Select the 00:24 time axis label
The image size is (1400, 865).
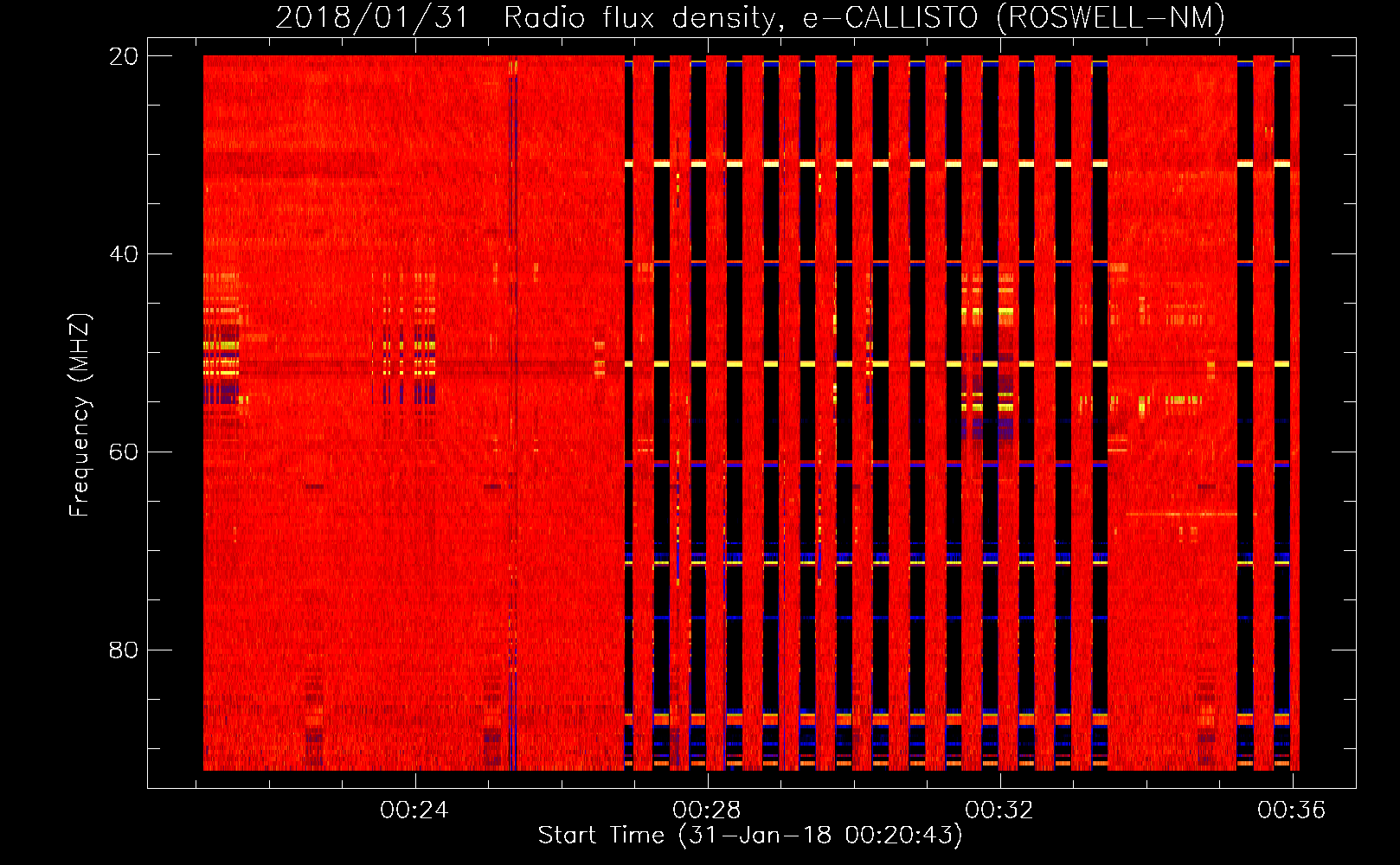tap(414, 810)
